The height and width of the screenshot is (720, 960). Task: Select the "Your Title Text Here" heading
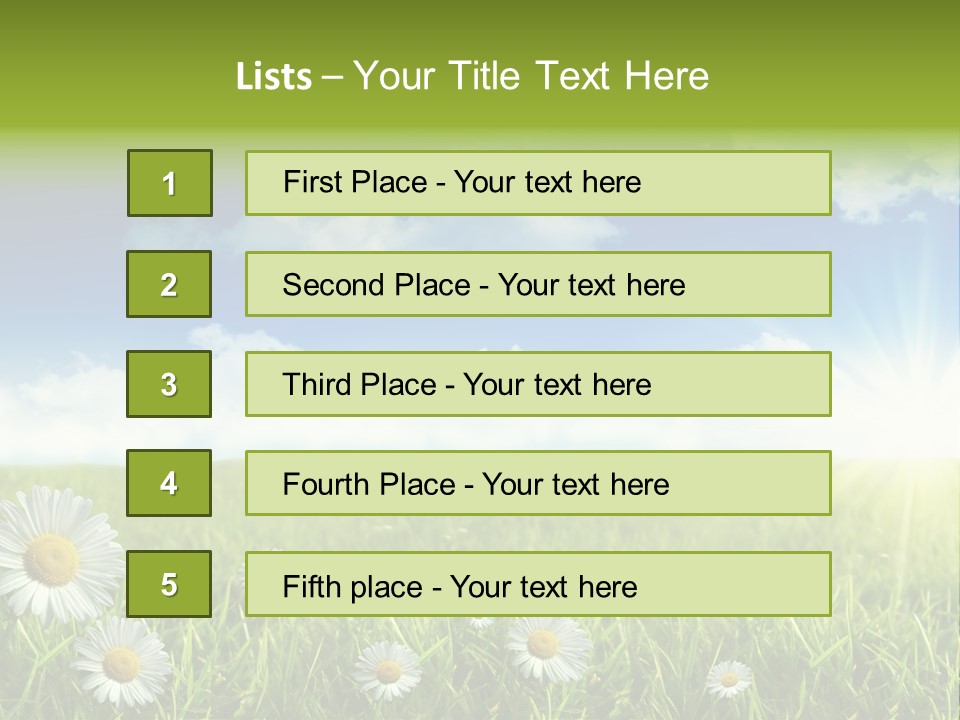click(531, 76)
